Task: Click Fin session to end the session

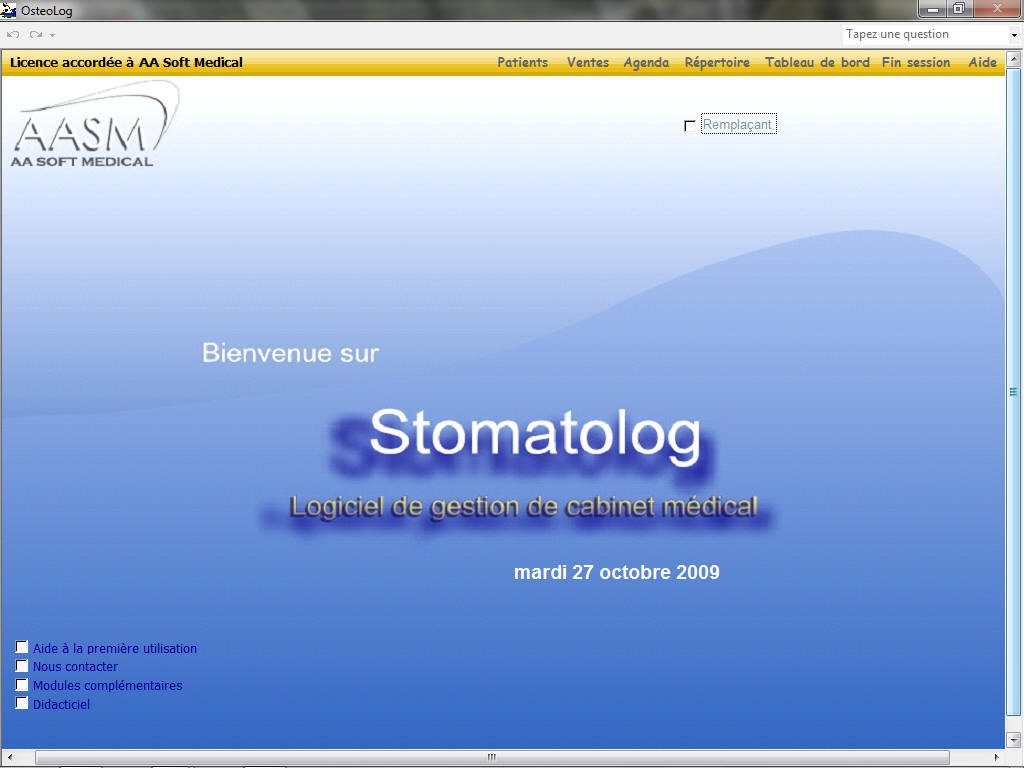Action: (x=916, y=62)
